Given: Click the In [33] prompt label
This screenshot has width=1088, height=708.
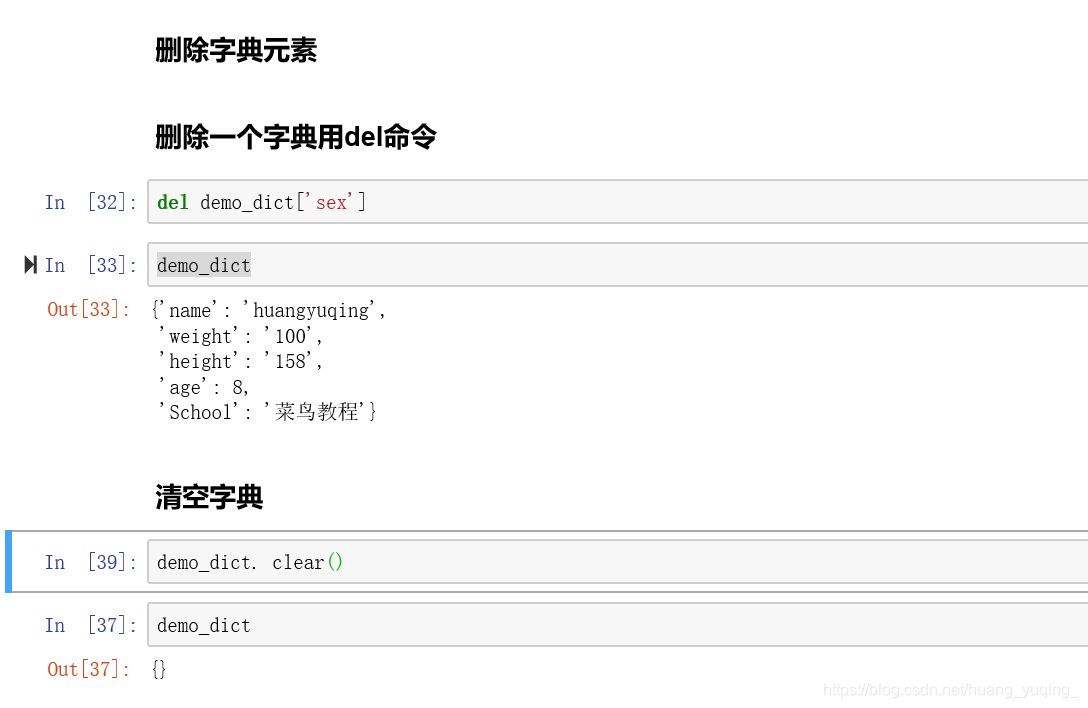Looking at the screenshot, I should tap(91, 264).
